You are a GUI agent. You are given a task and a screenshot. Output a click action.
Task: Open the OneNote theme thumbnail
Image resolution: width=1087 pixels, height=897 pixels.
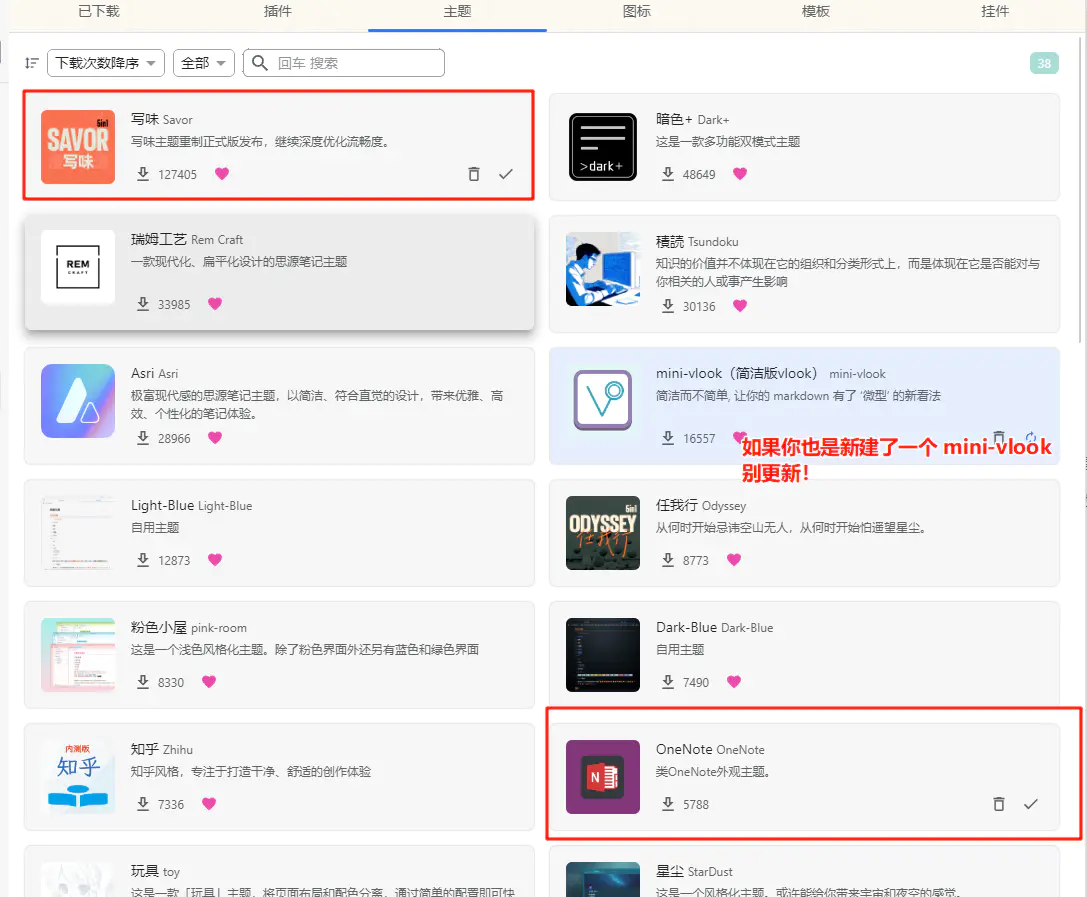pyautogui.click(x=602, y=777)
